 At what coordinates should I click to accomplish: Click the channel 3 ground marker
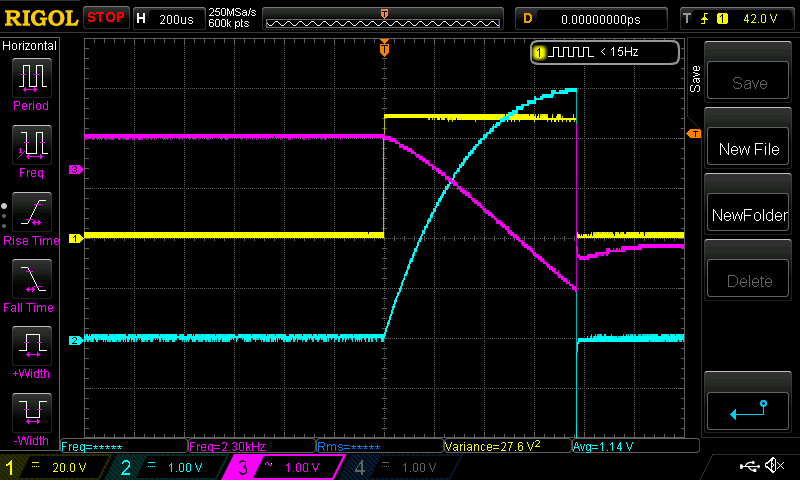(x=76, y=169)
